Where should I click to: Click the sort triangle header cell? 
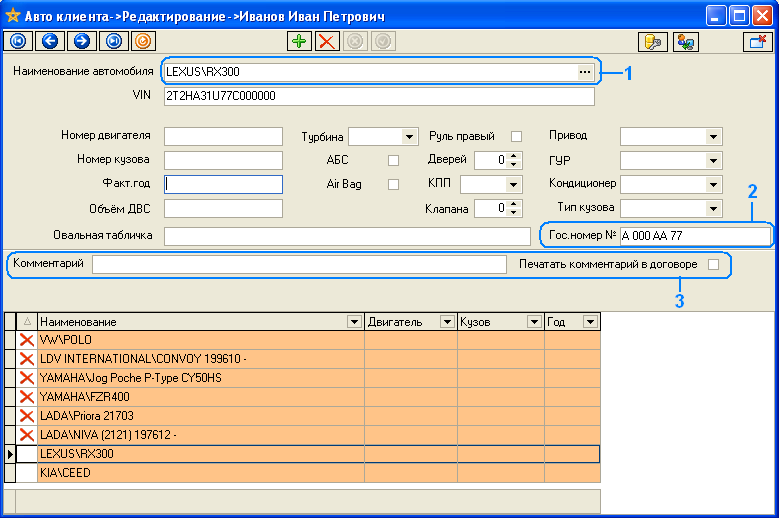(x=27, y=322)
